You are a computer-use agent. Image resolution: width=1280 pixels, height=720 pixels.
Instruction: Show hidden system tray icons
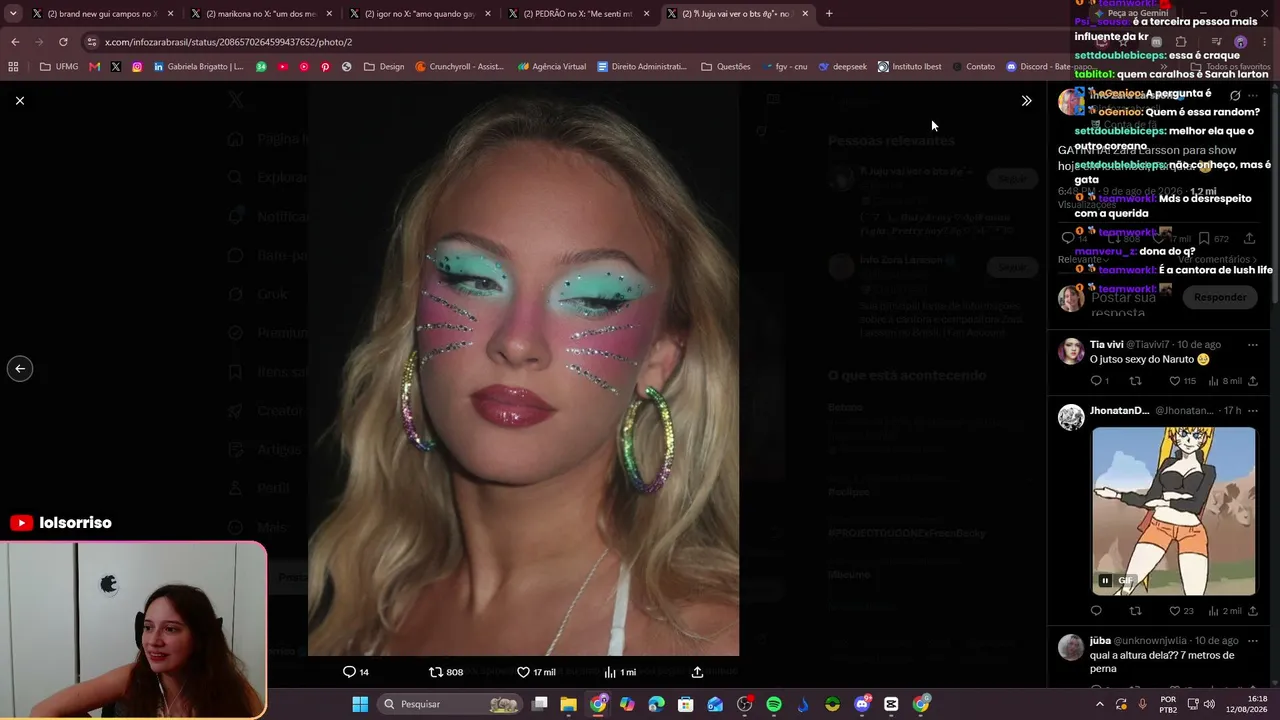1099,704
